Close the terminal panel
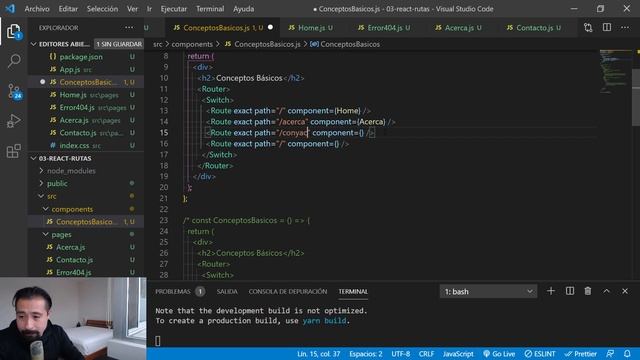 (625, 291)
